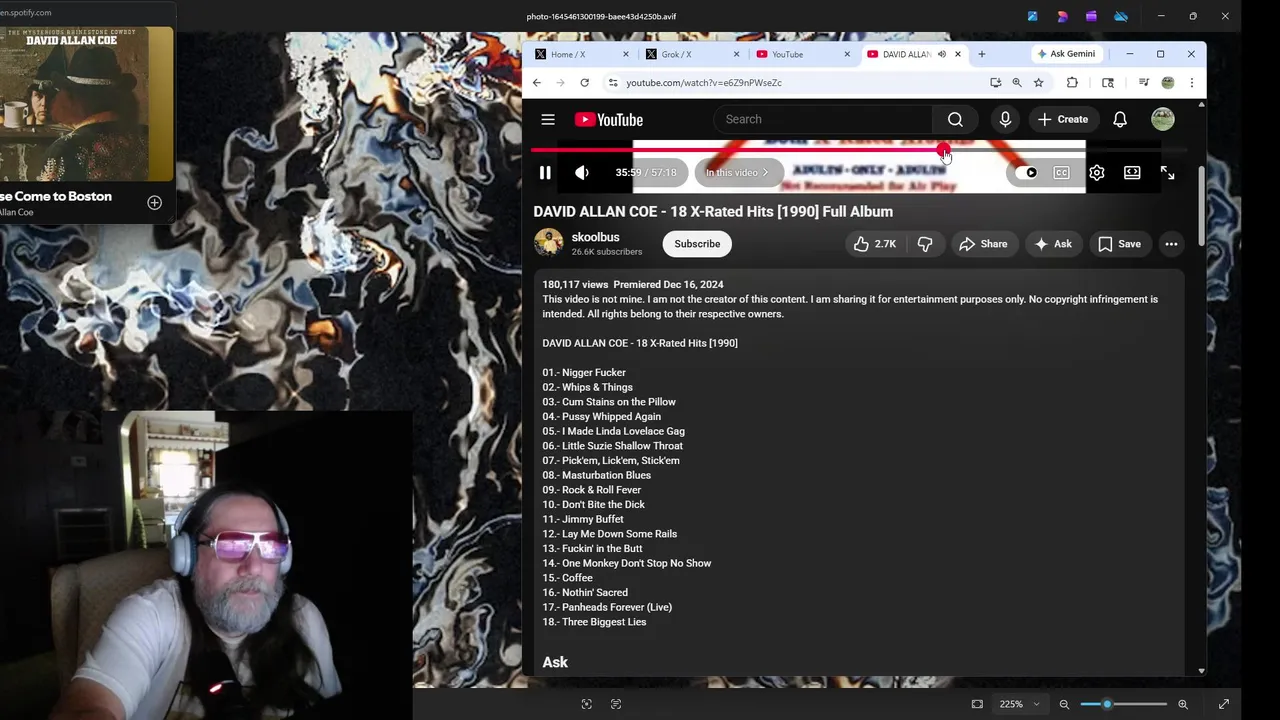Screen dimensions: 1280x720
Task: Like the video with thumbs up
Action: pos(874,244)
